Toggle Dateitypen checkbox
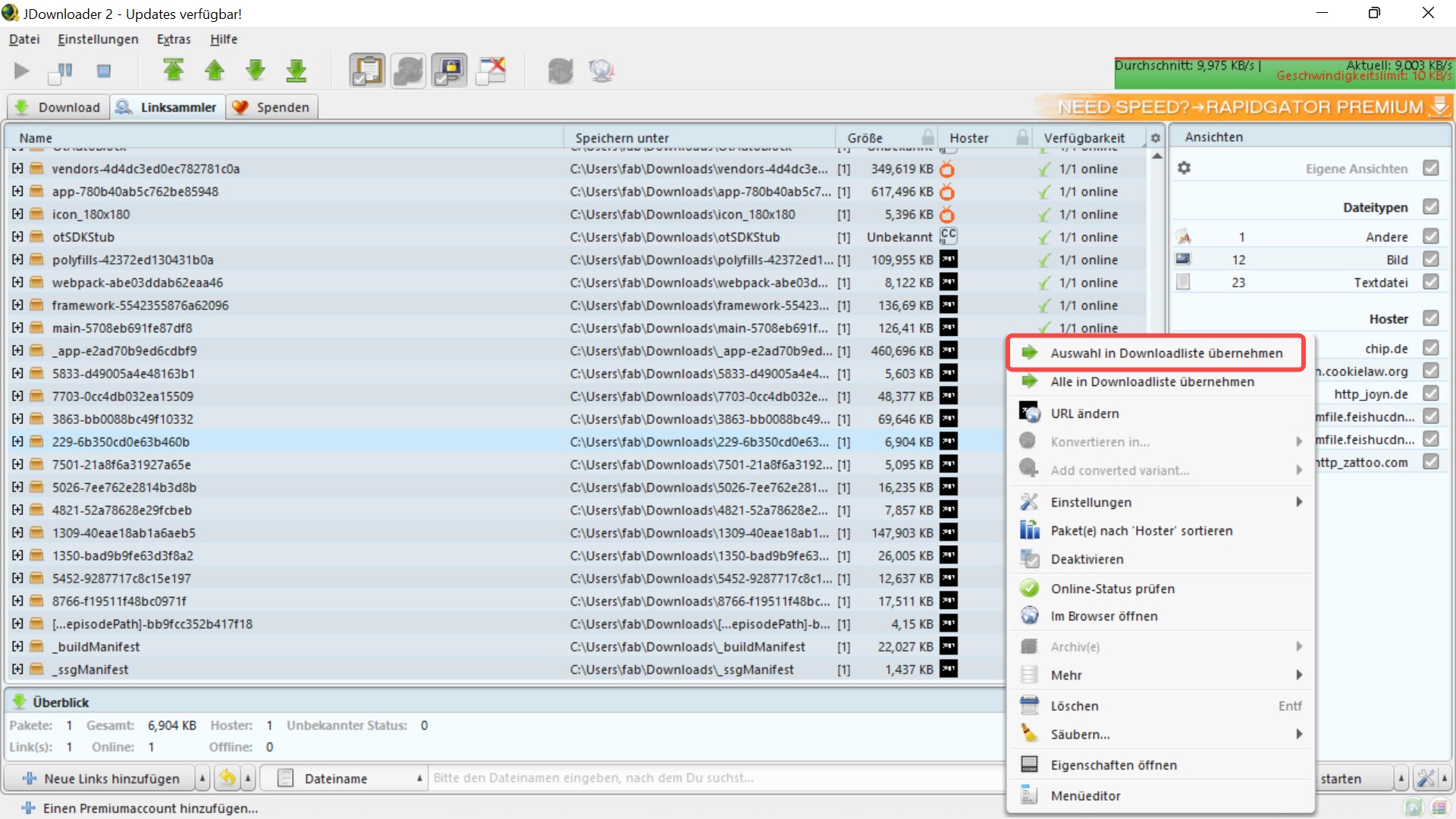The height and width of the screenshot is (819, 1456). (1431, 207)
